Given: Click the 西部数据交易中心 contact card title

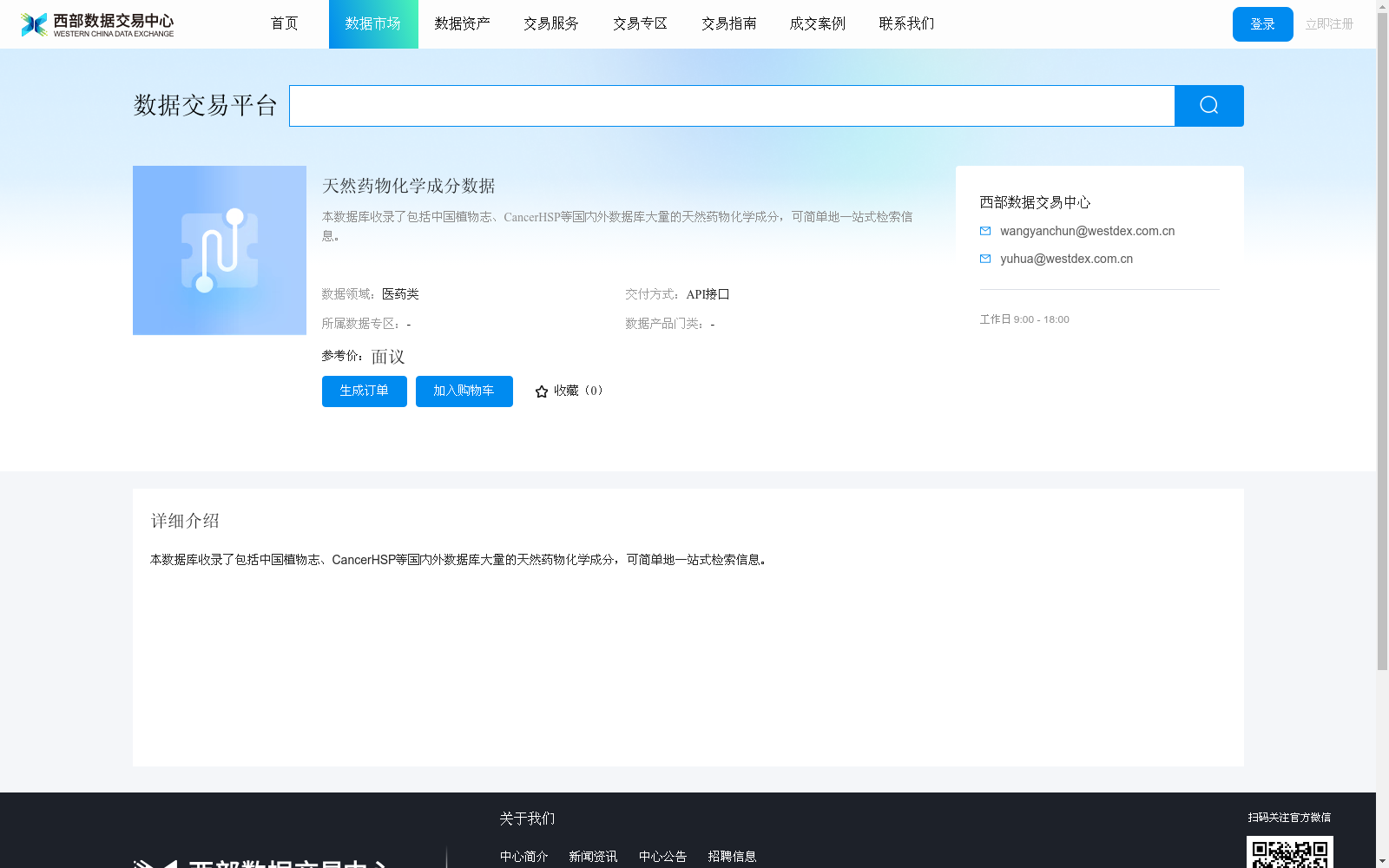Looking at the screenshot, I should point(1036,202).
